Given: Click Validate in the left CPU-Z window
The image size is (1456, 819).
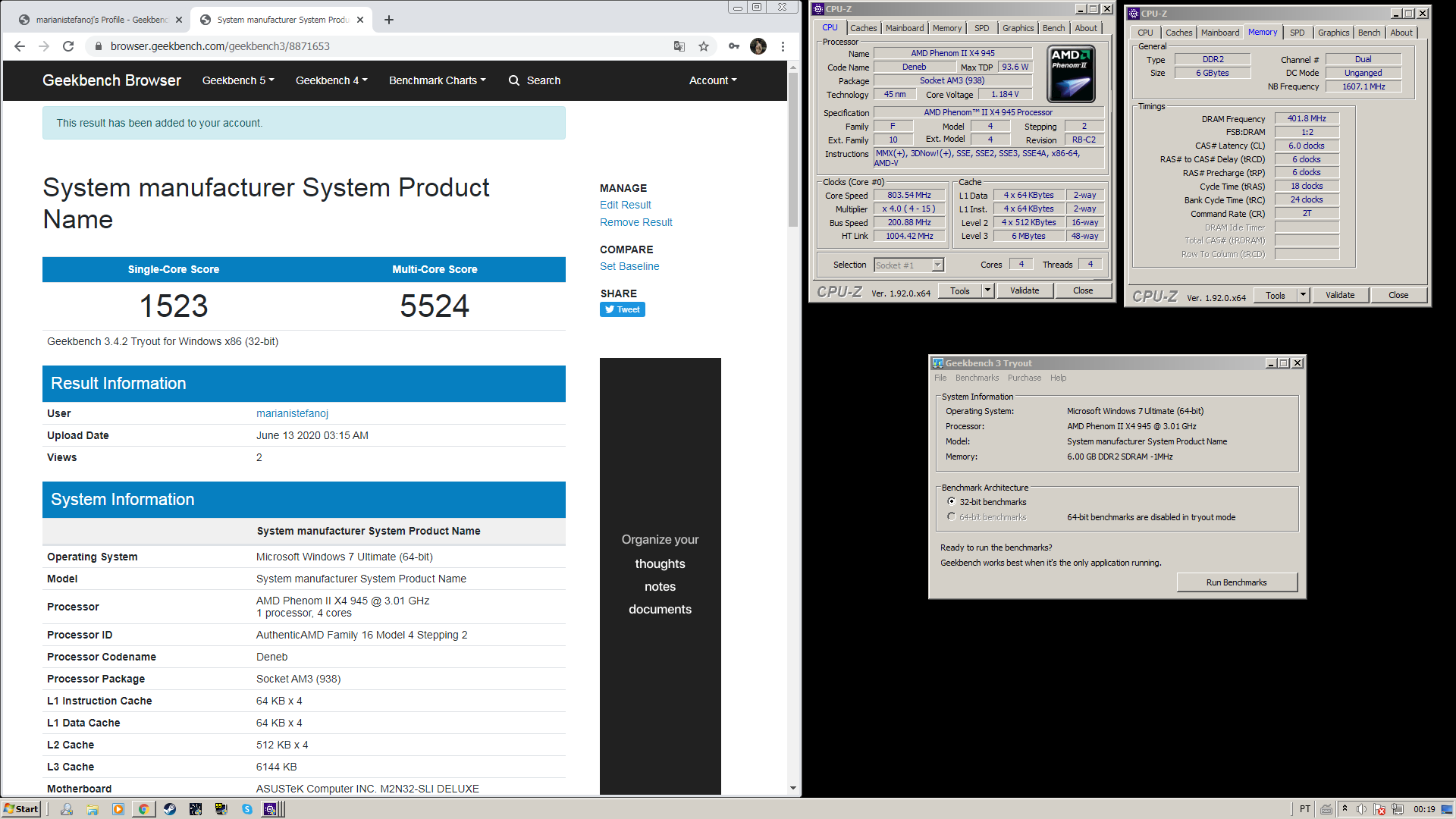Looking at the screenshot, I should pyautogui.click(x=1025, y=290).
